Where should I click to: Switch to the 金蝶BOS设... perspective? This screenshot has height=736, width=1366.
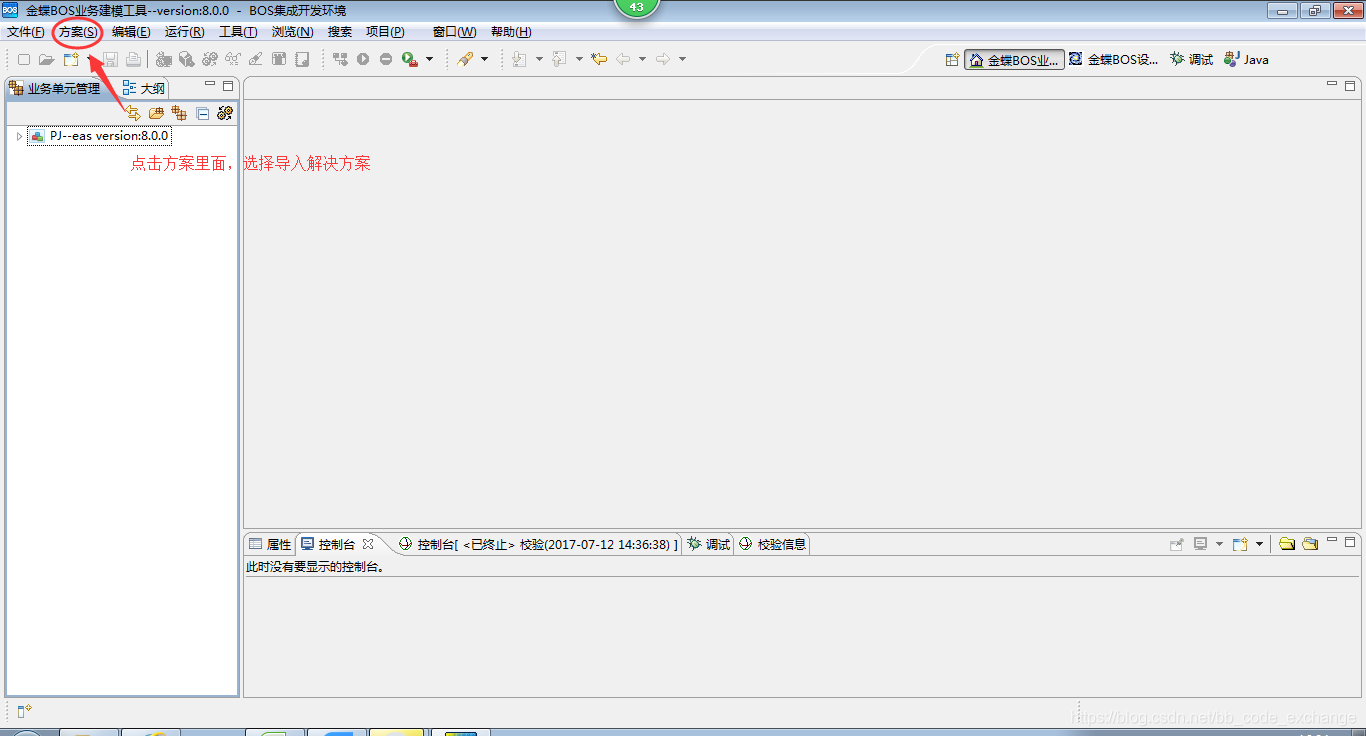pos(1113,60)
